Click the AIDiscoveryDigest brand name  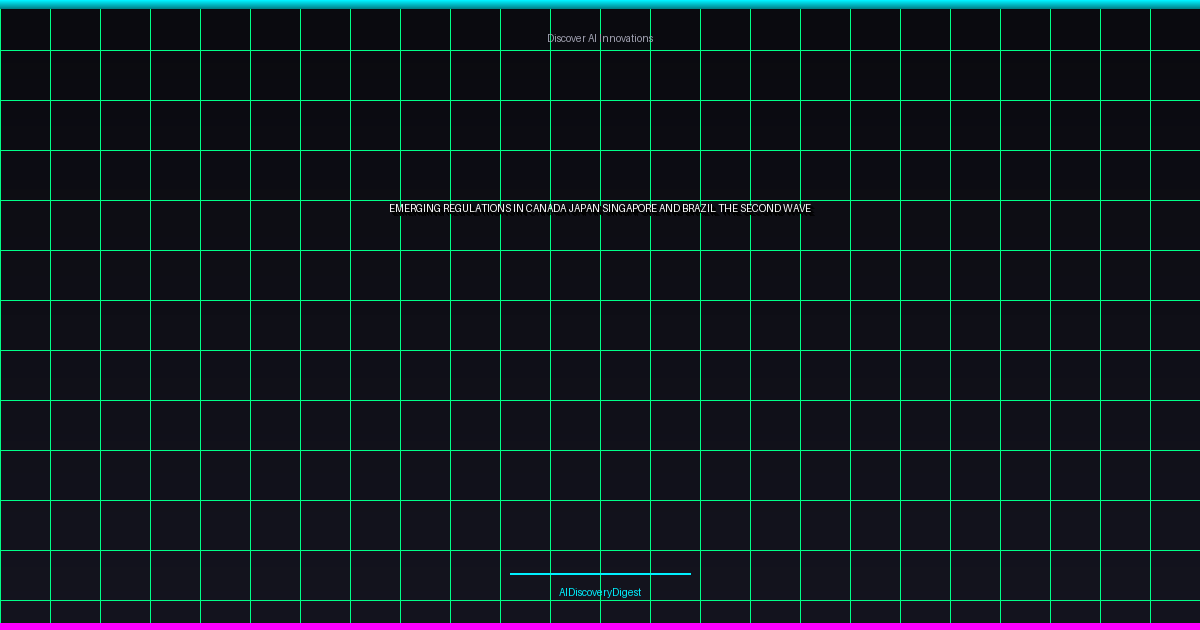click(x=600, y=592)
